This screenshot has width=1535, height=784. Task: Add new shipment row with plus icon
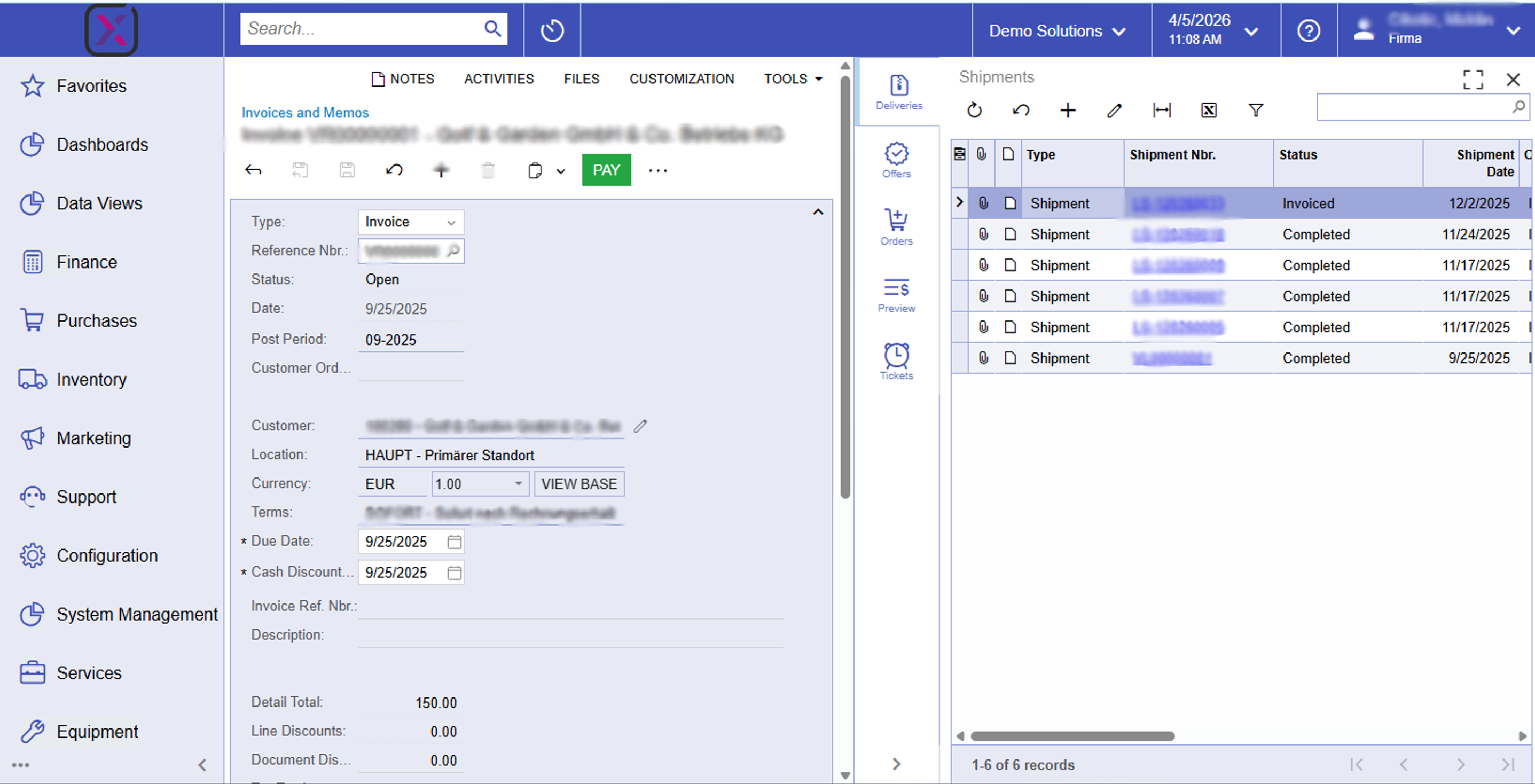tap(1068, 110)
